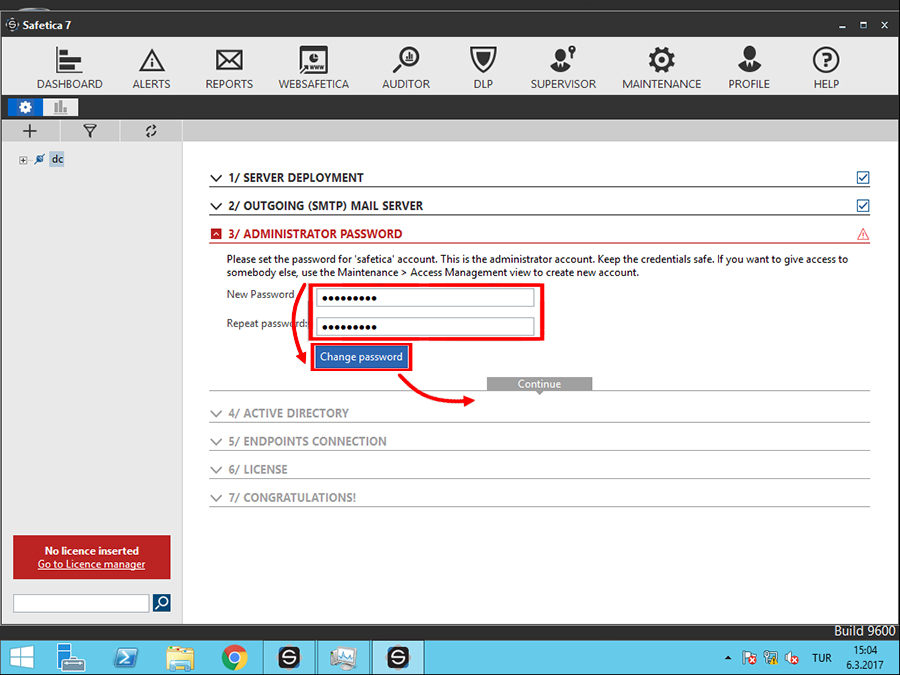Image resolution: width=900 pixels, height=675 pixels.
Task: Click the muted volume tray icon
Action: pos(792,658)
